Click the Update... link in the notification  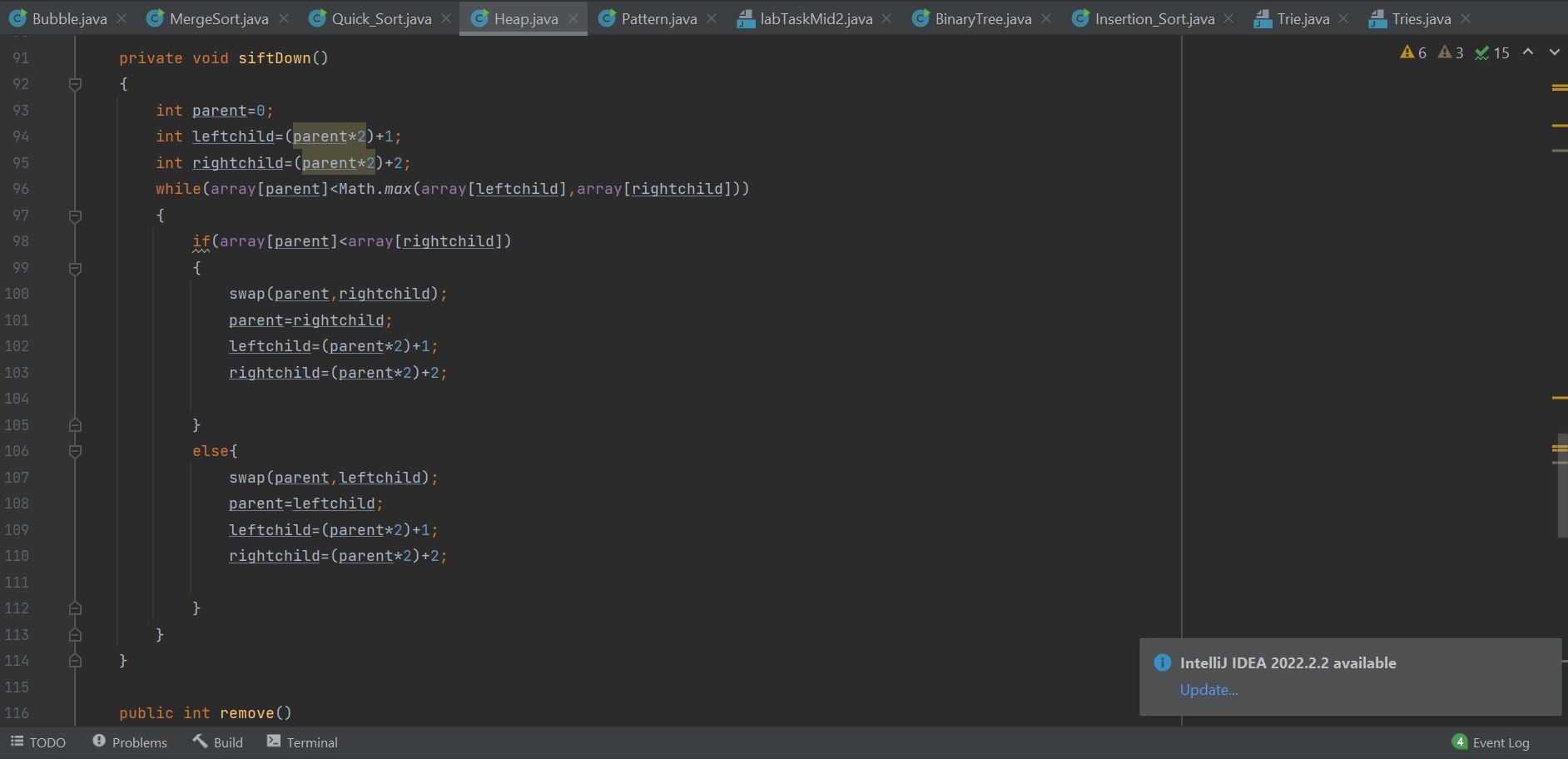(1208, 690)
